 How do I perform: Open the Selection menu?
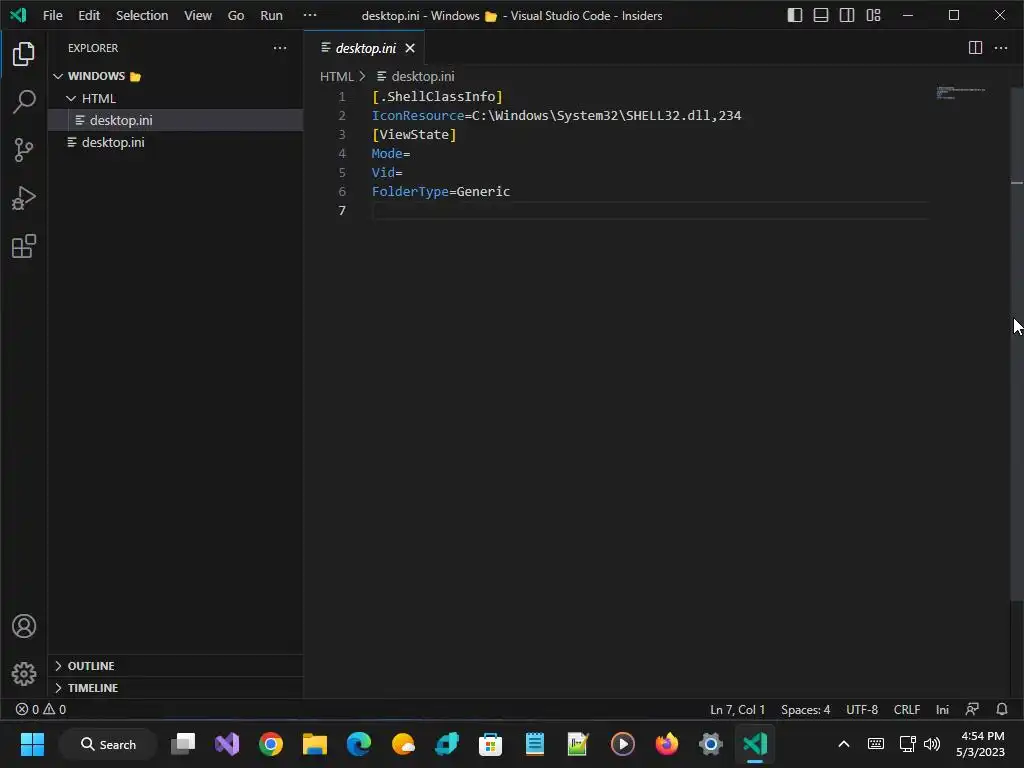click(x=142, y=15)
